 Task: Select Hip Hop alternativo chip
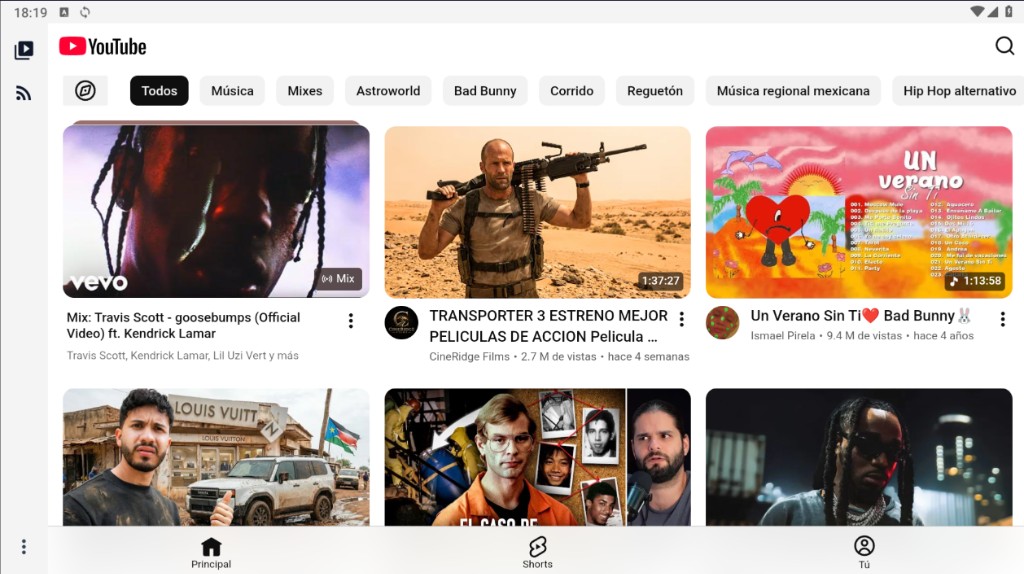coord(959,91)
